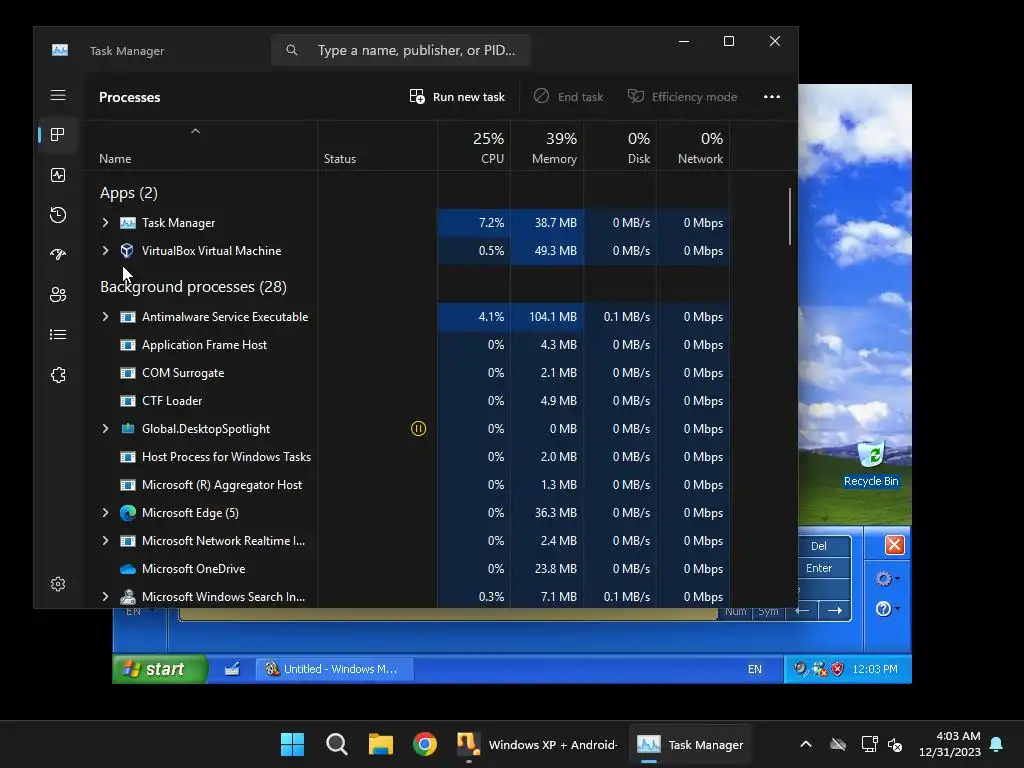Screen dimensions: 1024x768
Task: Open the notification bell in system tray
Action: point(997,744)
